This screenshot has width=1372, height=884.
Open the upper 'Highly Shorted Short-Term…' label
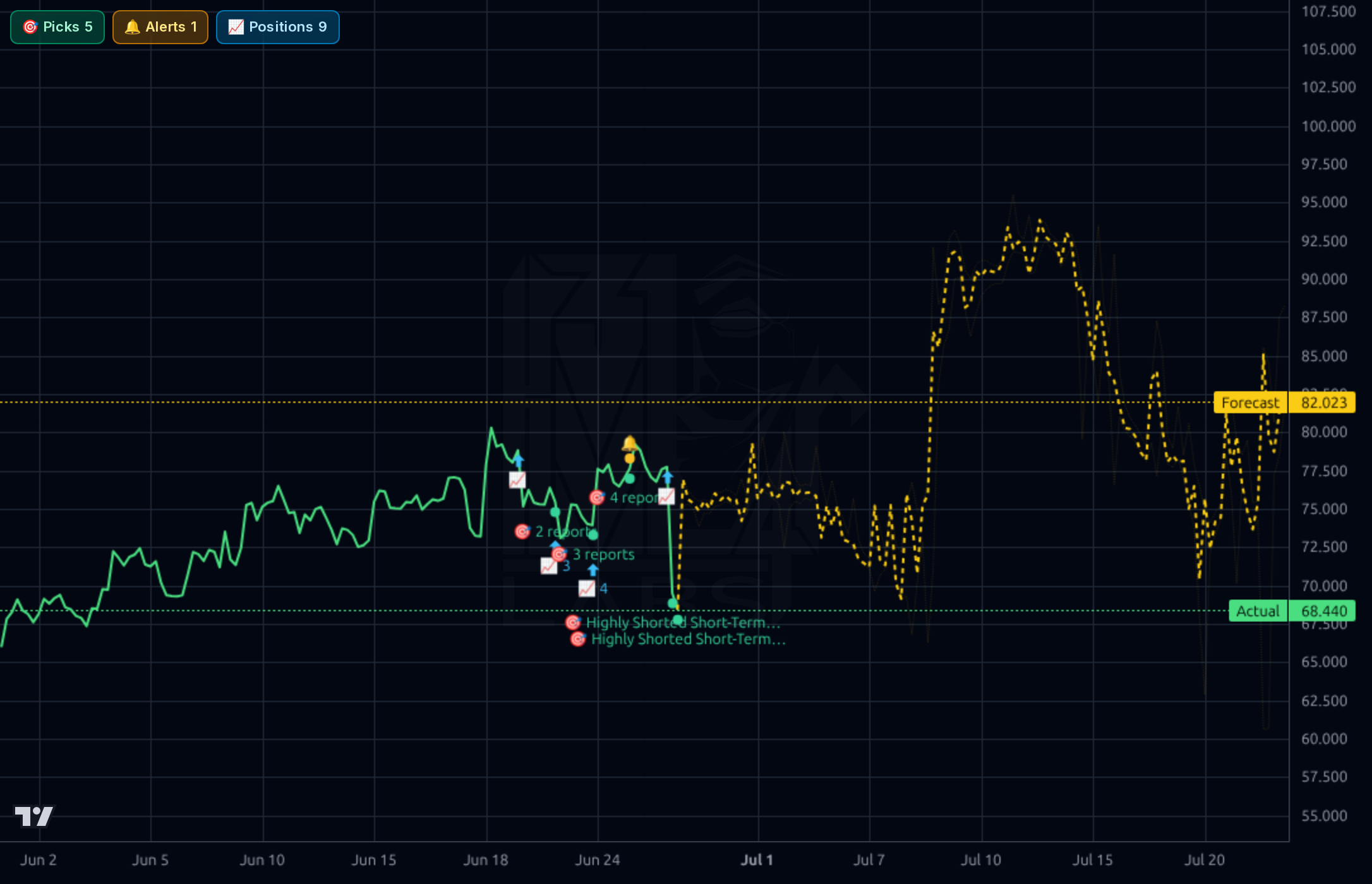coord(683,623)
